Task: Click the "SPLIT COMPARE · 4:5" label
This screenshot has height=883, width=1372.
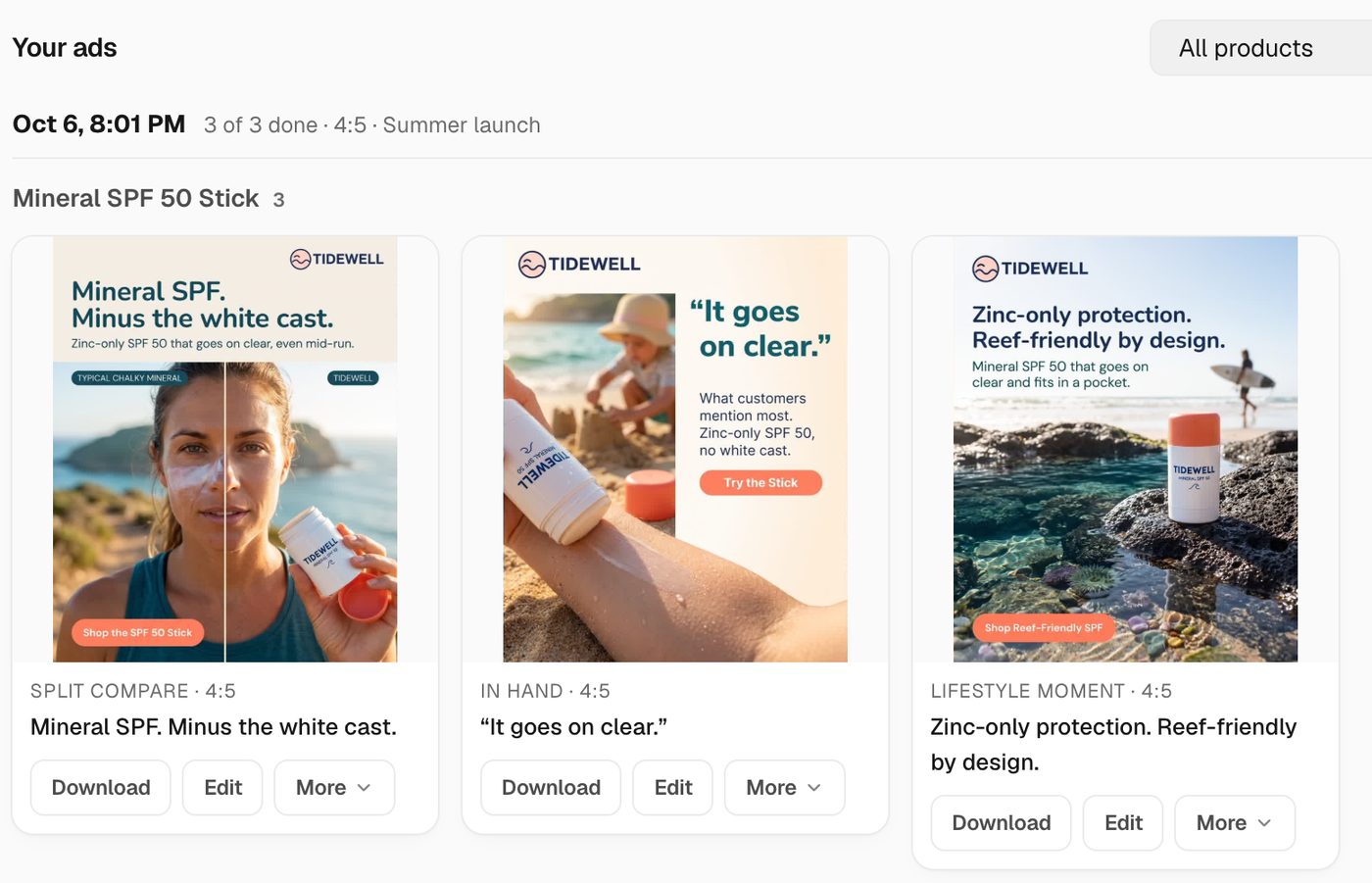Action: (x=133, y=691)
